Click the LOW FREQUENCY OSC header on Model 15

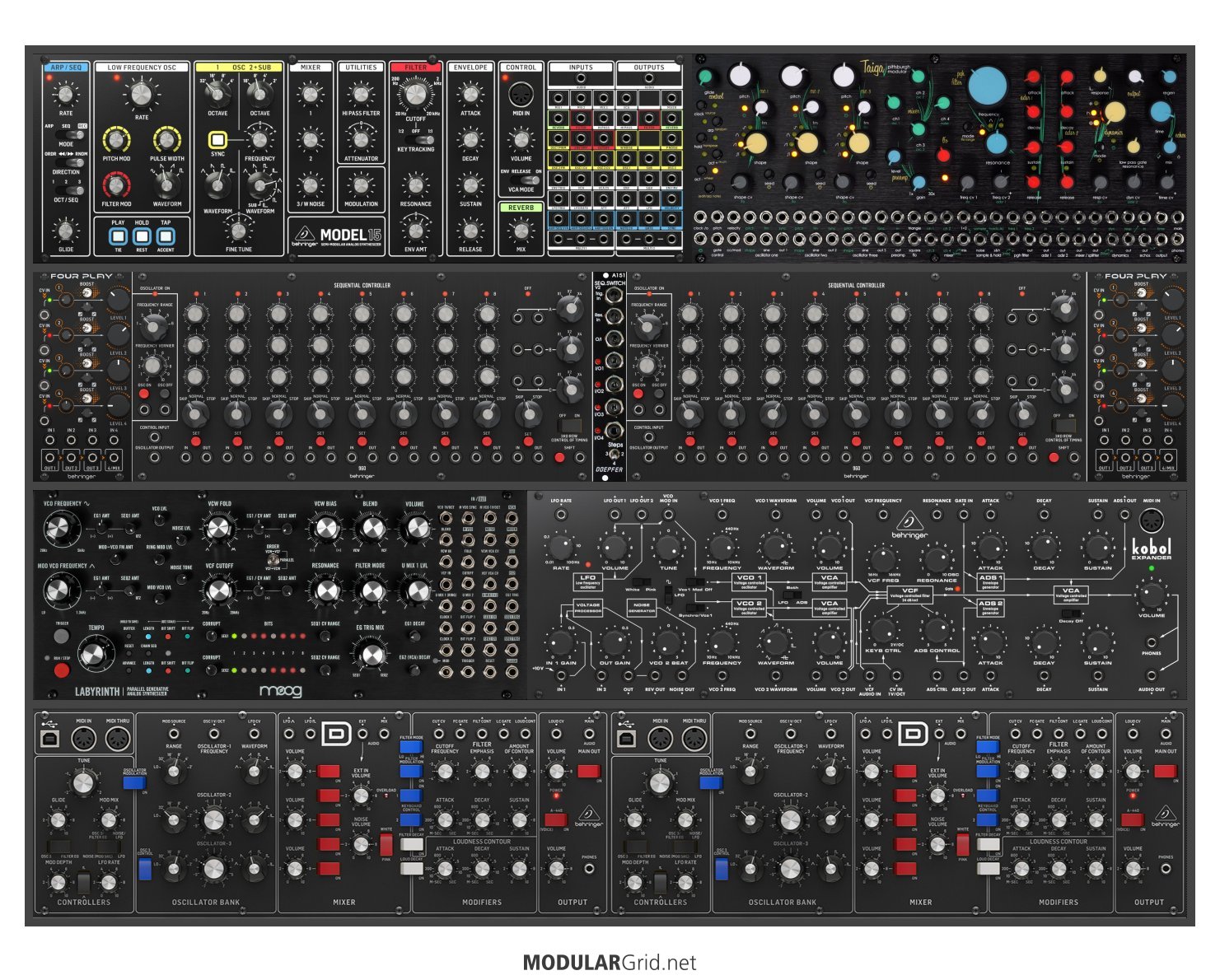tap(142, 68)
